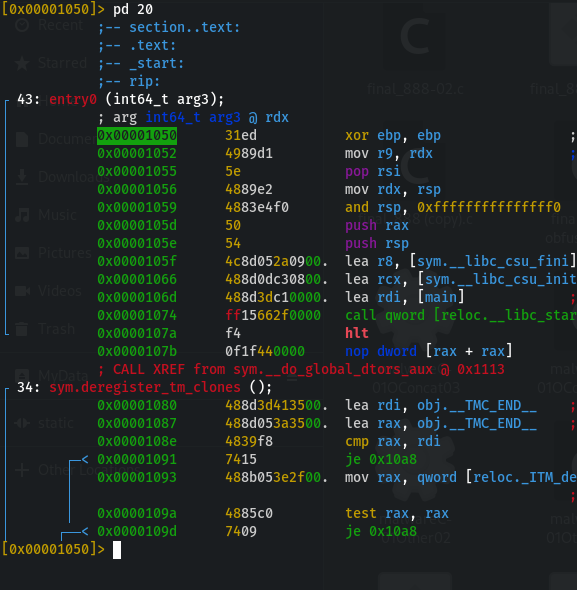Click the Music note icon
Viewport: 577px width, 590px height.
(22, 215)
